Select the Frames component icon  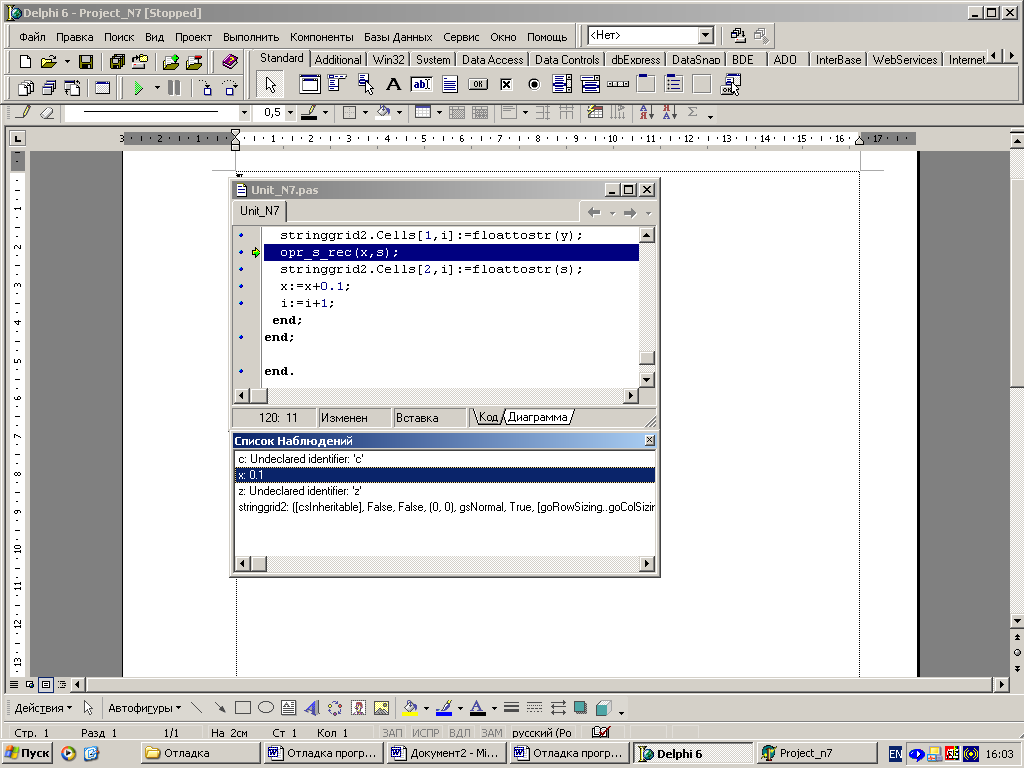click(x=310, y=84)
